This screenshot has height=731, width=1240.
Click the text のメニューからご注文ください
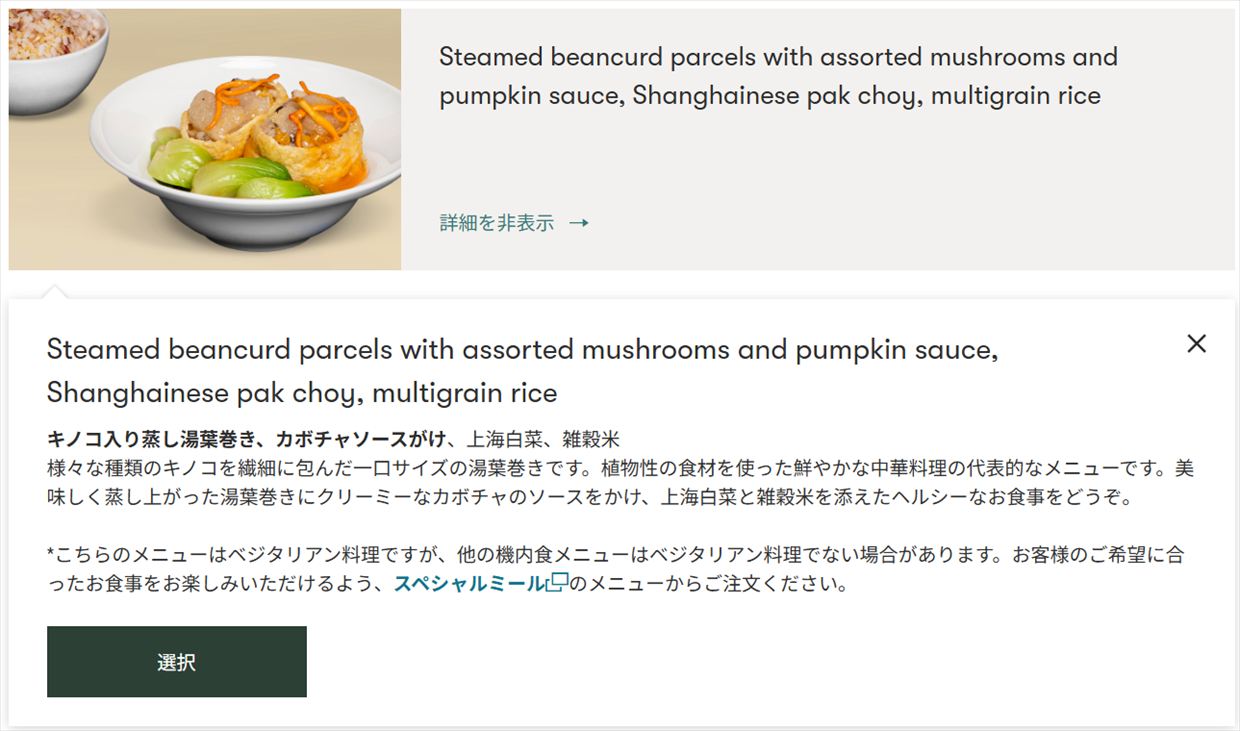coord(708,584)
